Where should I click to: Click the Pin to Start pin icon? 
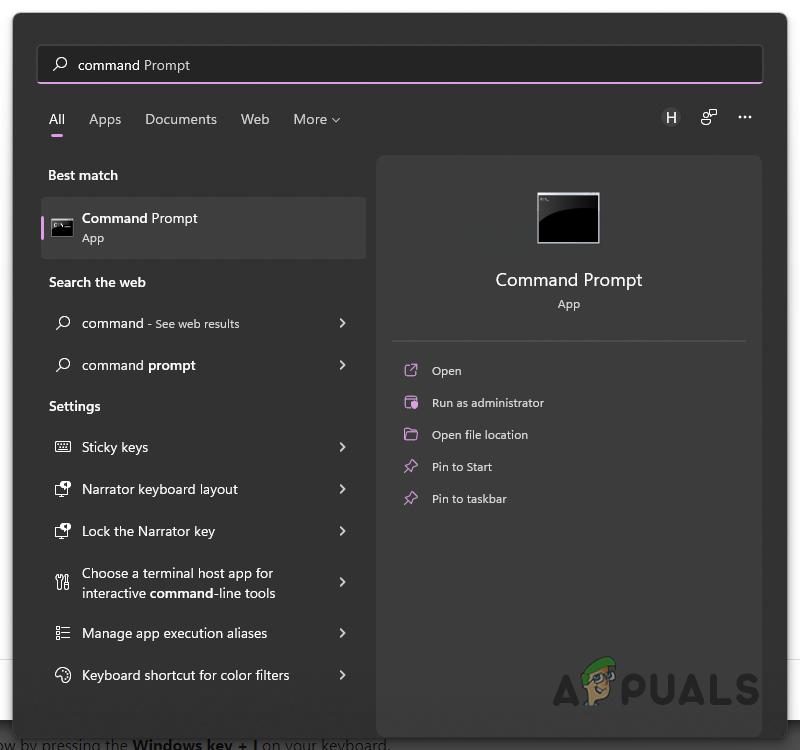(x=411, y=466)
